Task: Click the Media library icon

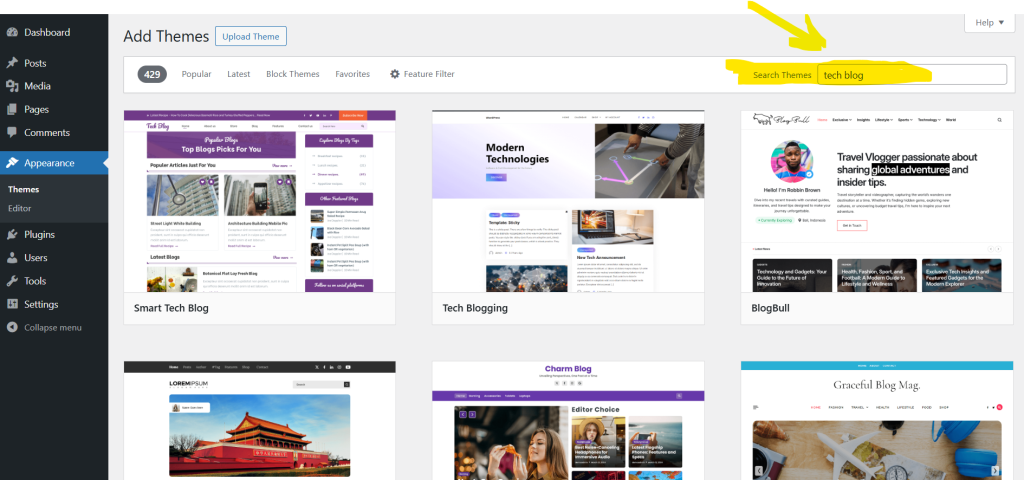Action: (x=12, y=86)
